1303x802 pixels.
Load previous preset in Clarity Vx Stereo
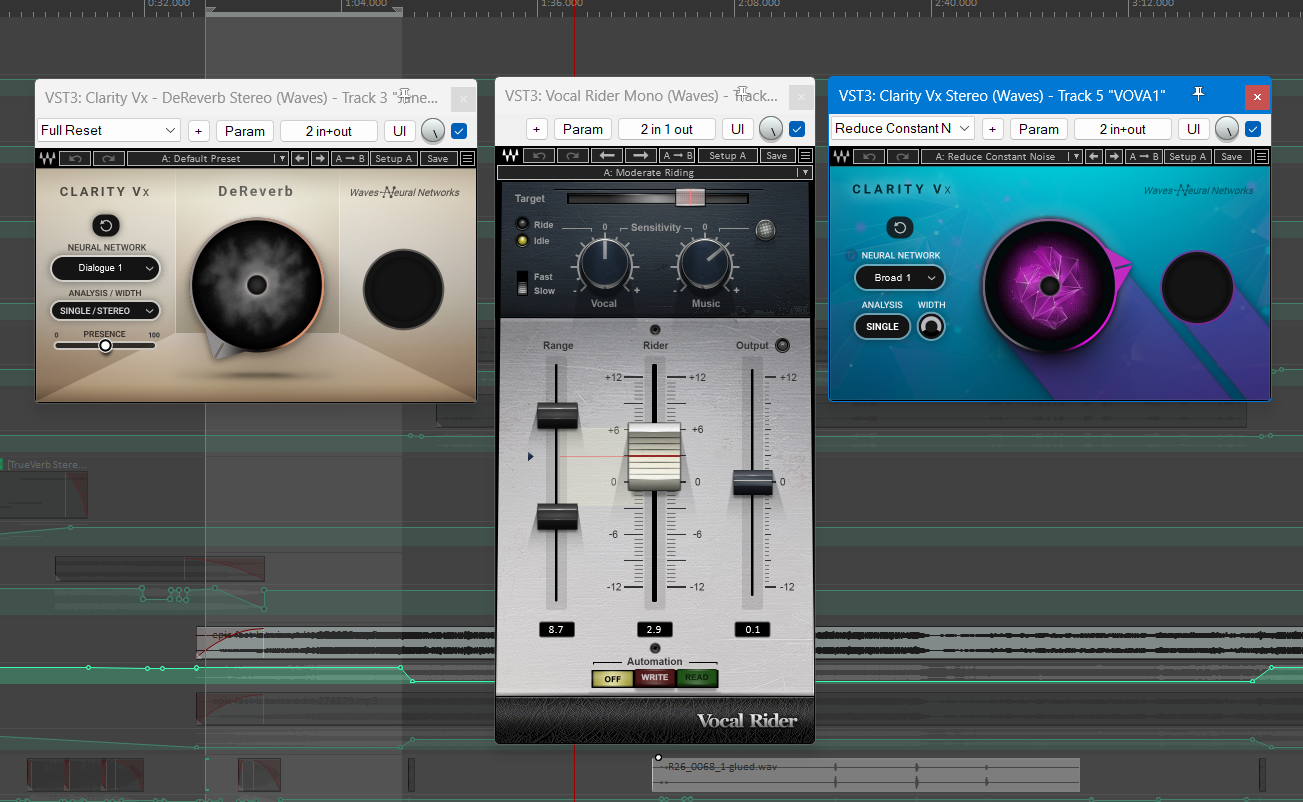1096,156
